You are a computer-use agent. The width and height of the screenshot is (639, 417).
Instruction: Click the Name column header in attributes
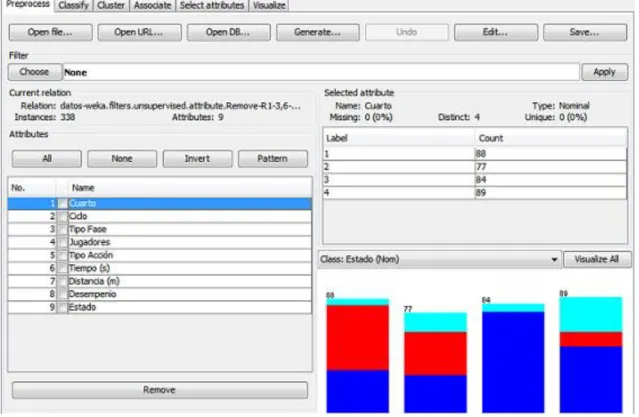pos(189,188)
